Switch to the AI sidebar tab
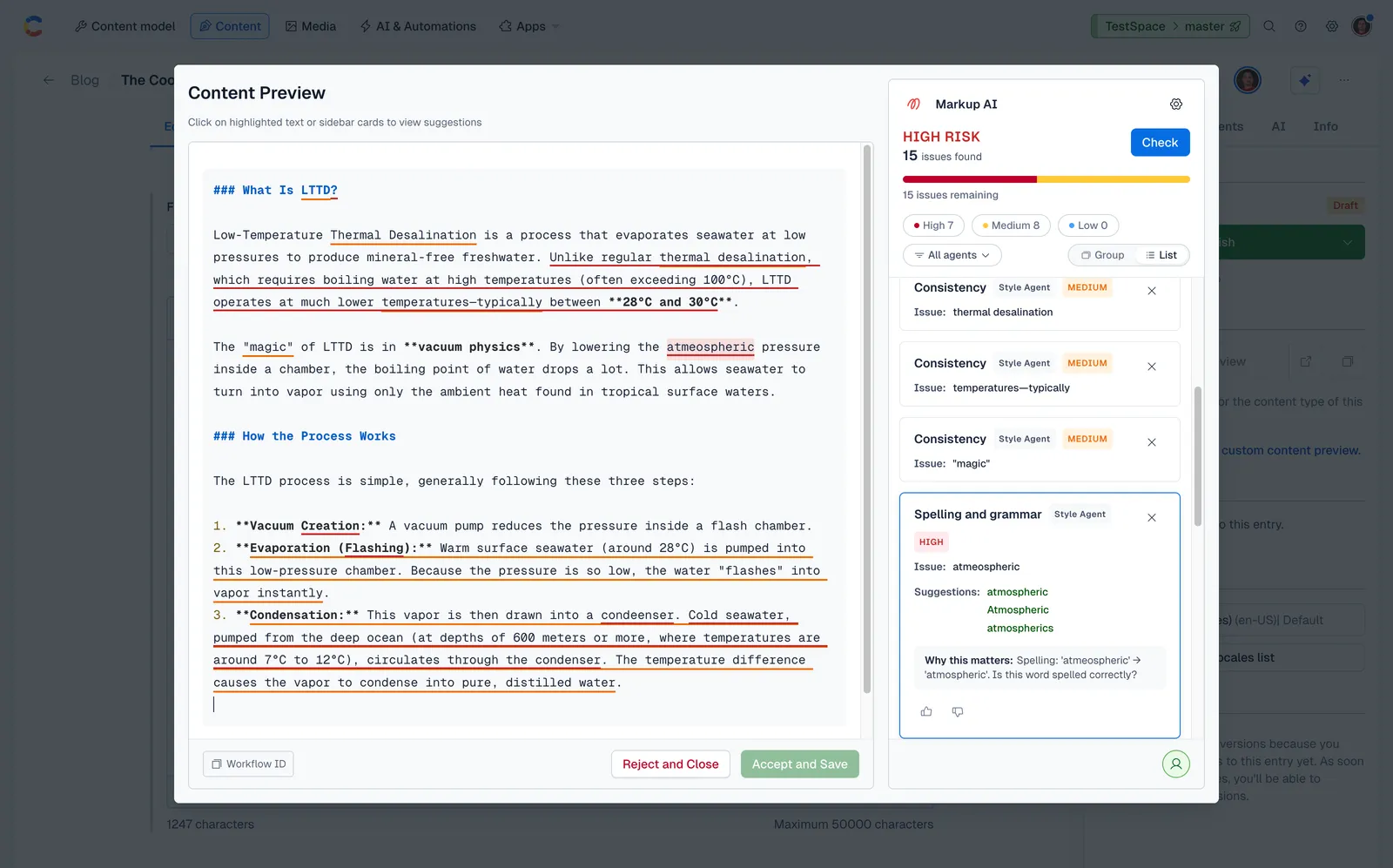The width and height of the screenshot is (1393, 868). 1278,126
